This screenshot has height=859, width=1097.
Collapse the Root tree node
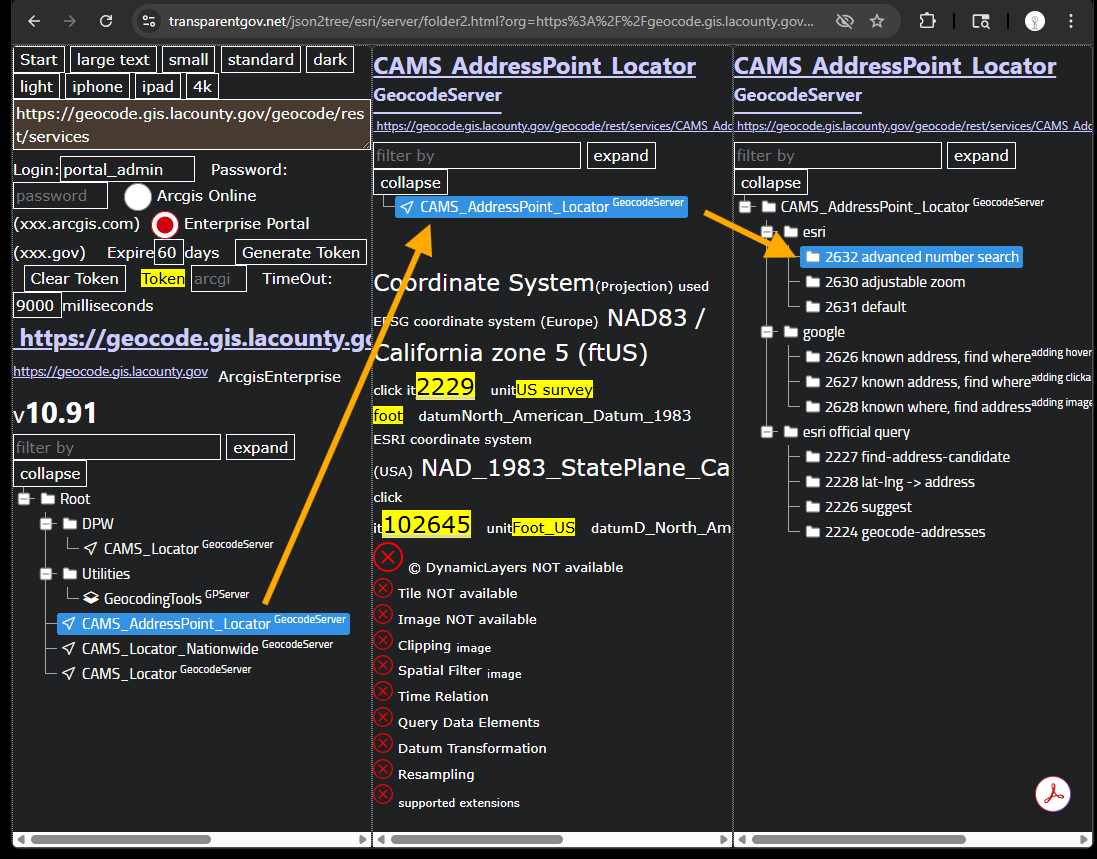pos(24,499)
